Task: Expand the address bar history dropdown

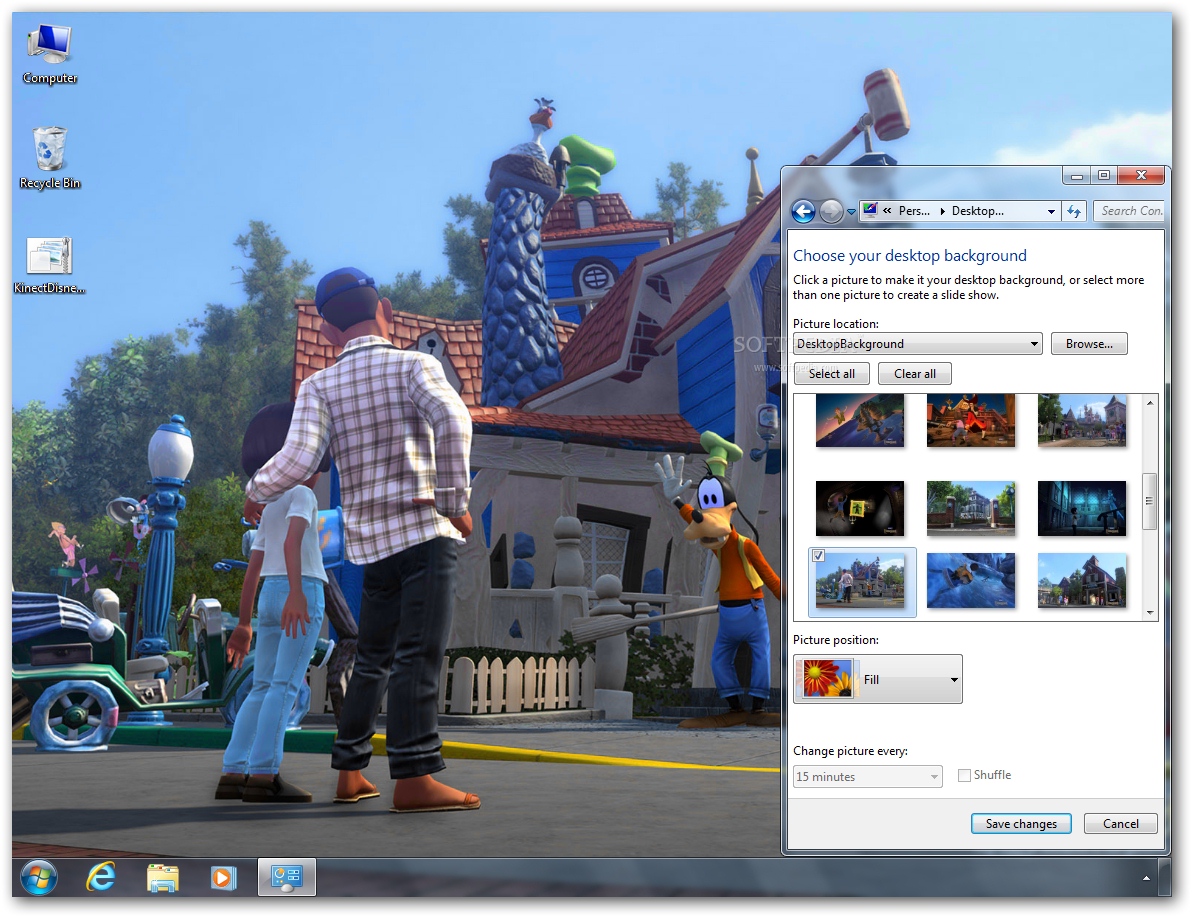Action: tap(1051, 211)
